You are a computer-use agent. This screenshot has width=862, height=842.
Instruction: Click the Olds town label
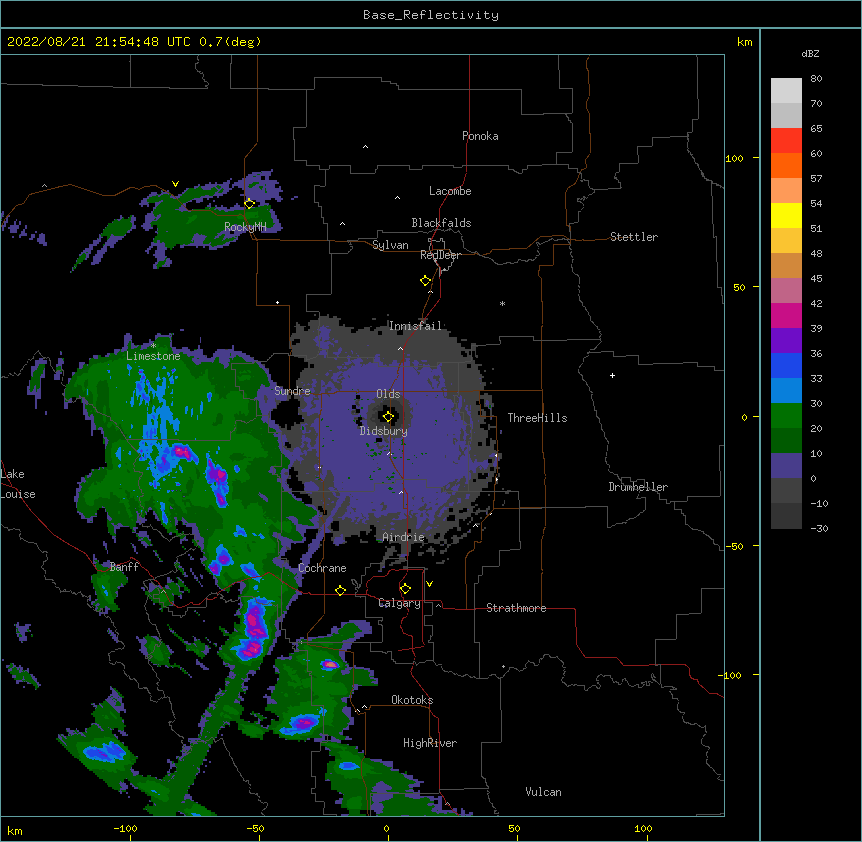pos(388,394)
